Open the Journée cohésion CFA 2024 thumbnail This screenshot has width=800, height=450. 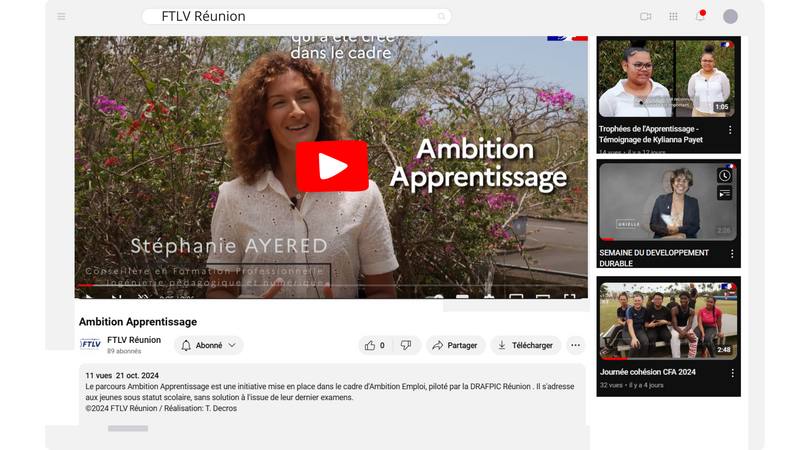[x=668, y=321]
